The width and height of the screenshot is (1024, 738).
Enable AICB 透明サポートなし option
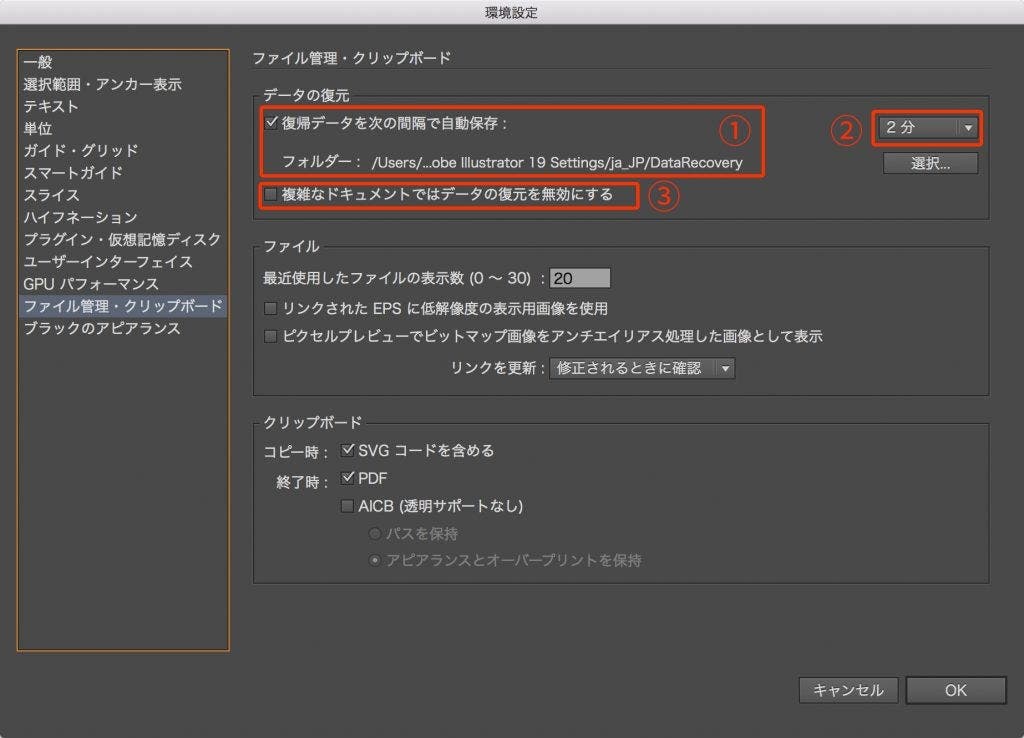pyautogui.click(x=349, y=506)
